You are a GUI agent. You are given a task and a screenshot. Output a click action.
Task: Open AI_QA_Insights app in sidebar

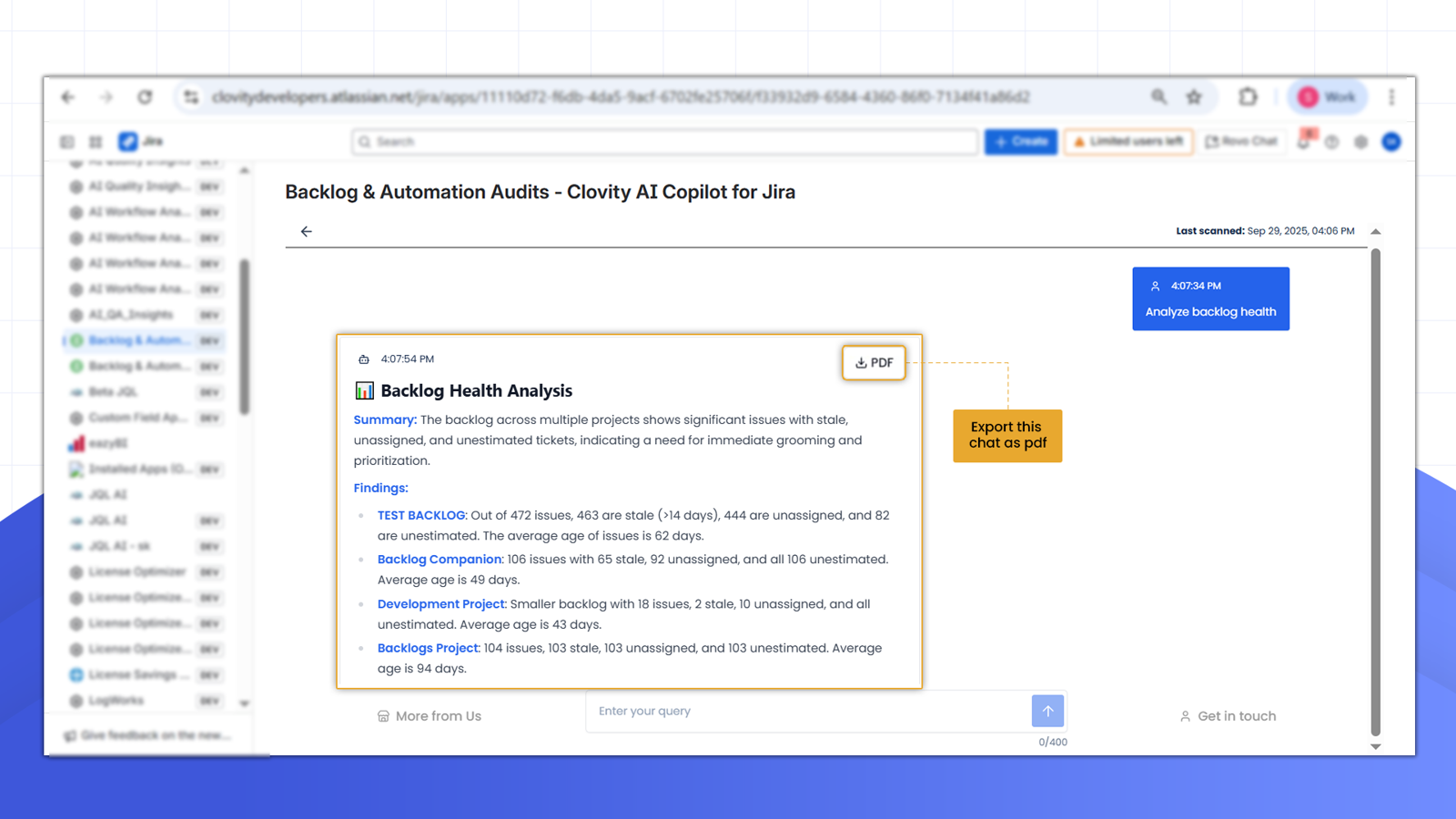click(146, 315)
